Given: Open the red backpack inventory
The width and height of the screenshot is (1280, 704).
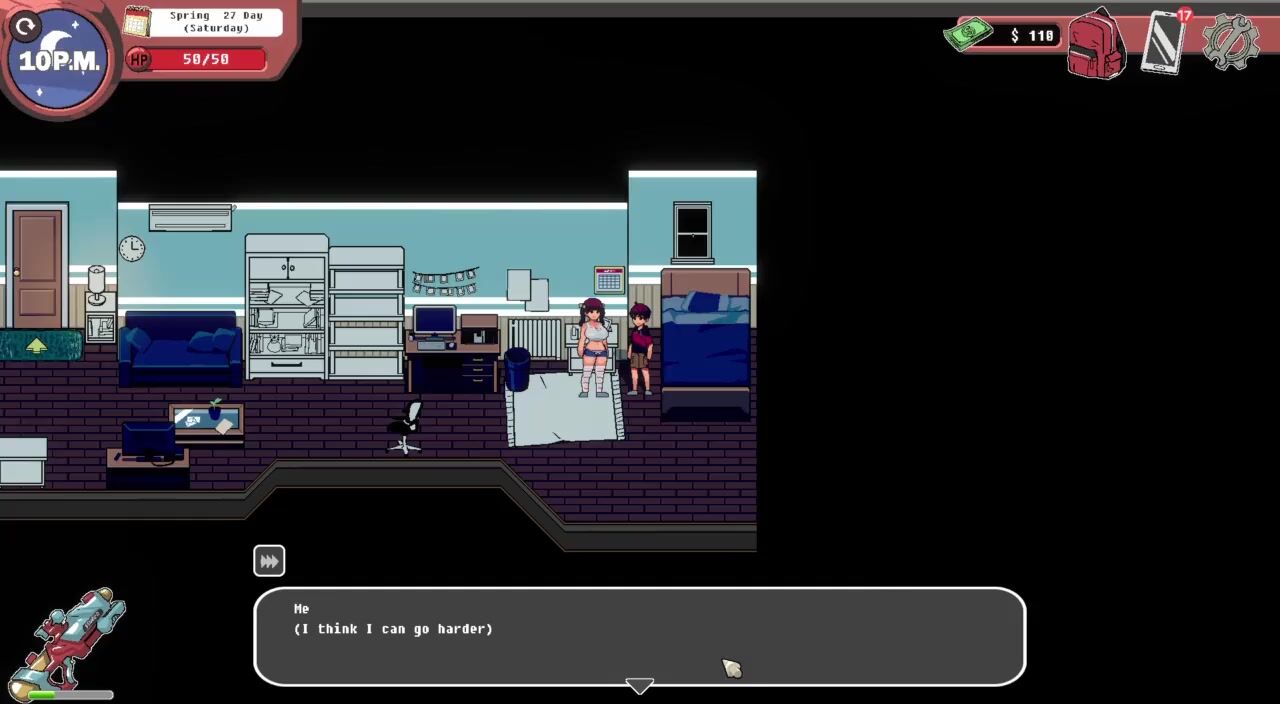Looking at the screenshot, I should [1096, 44].
